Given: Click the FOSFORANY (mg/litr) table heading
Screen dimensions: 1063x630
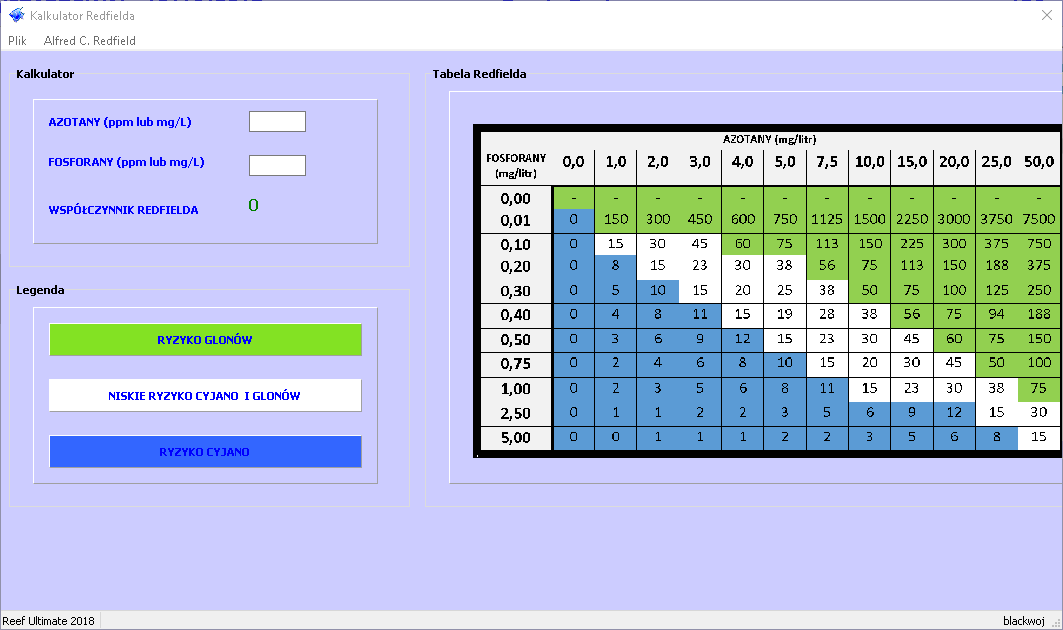Looking at the screenshot, I should 515,165.
